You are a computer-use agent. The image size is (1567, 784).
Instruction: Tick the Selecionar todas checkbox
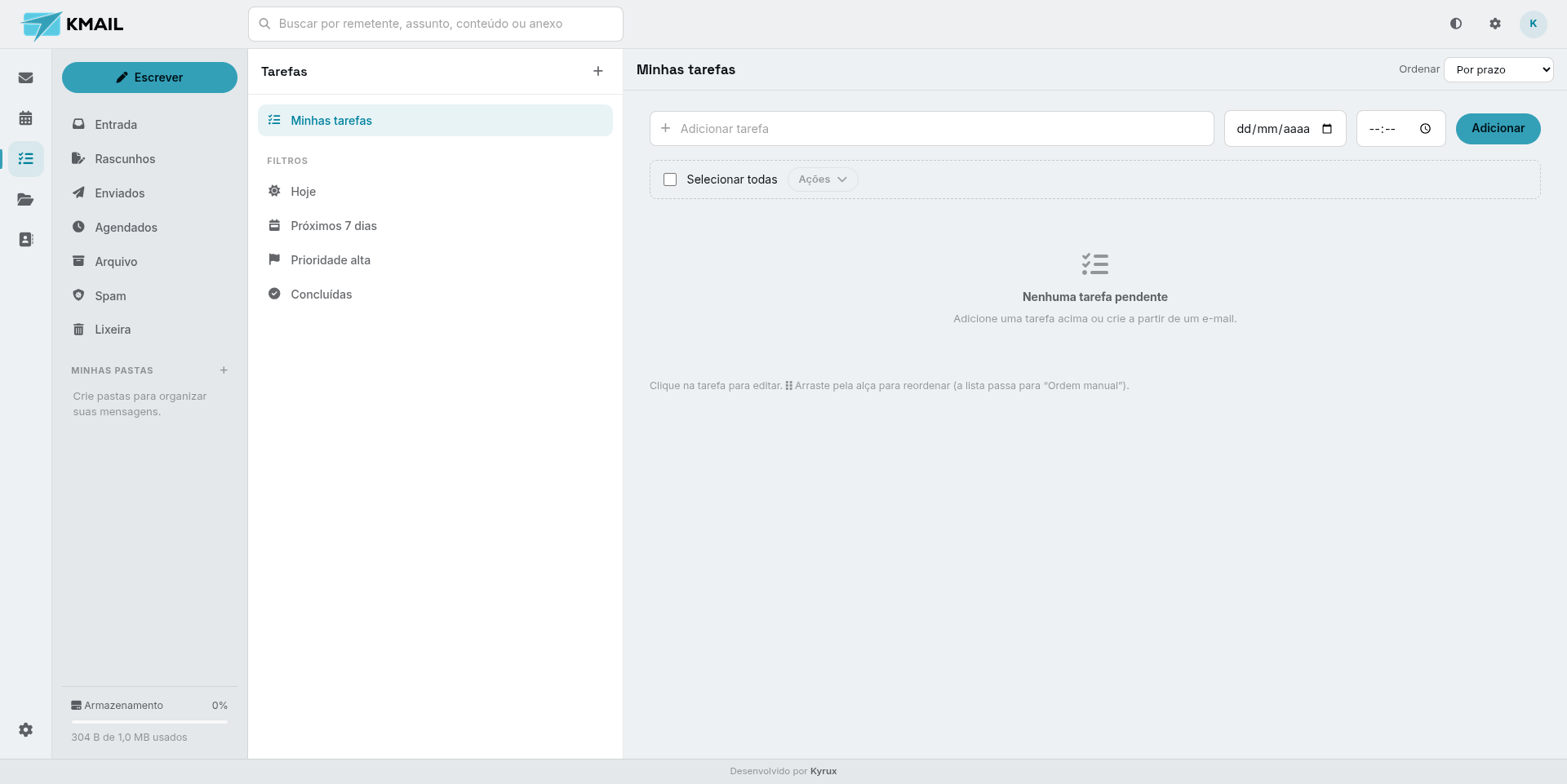pos(670,179)
